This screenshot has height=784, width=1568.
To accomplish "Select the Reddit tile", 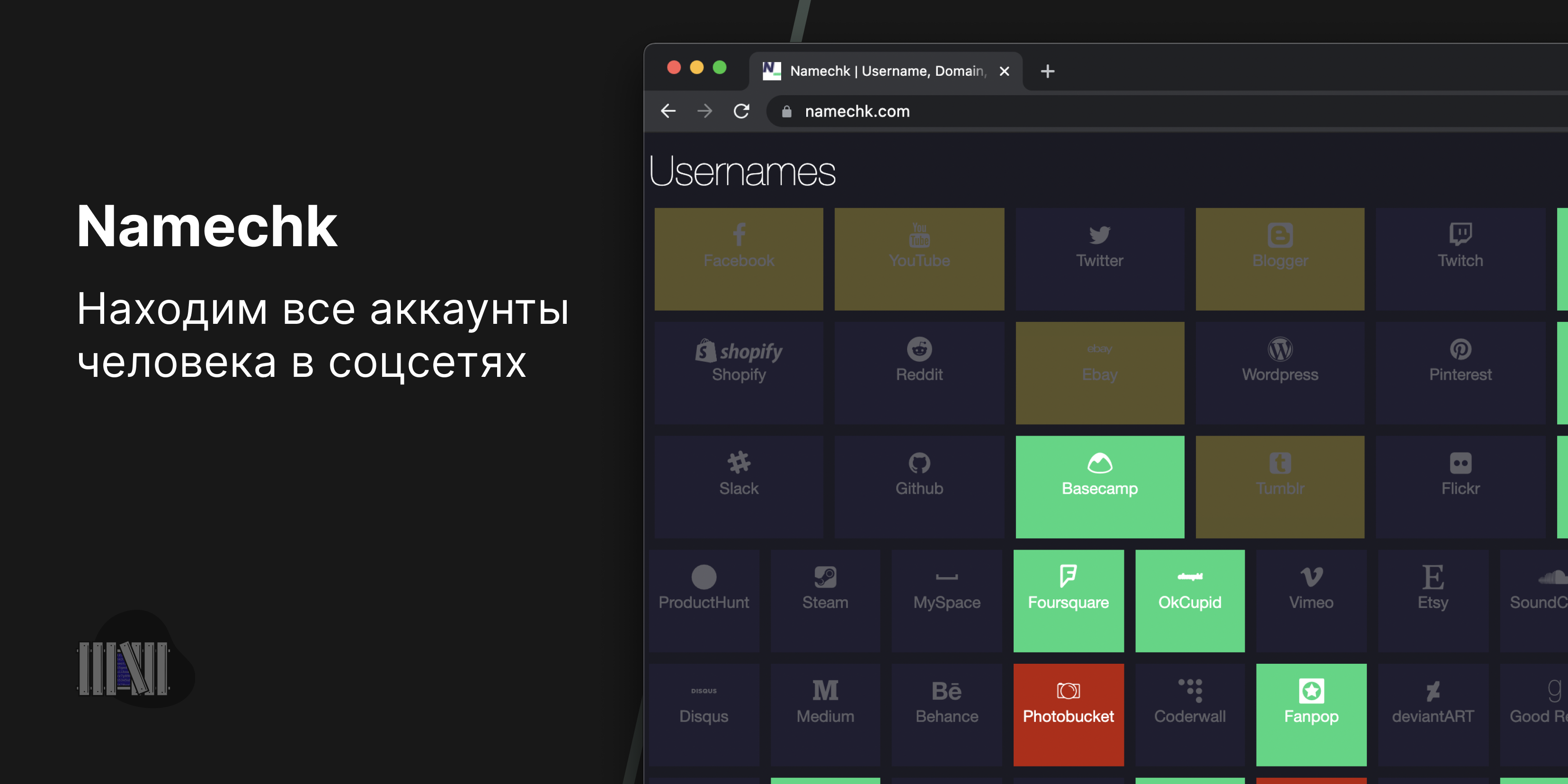I will click(919, 373).
